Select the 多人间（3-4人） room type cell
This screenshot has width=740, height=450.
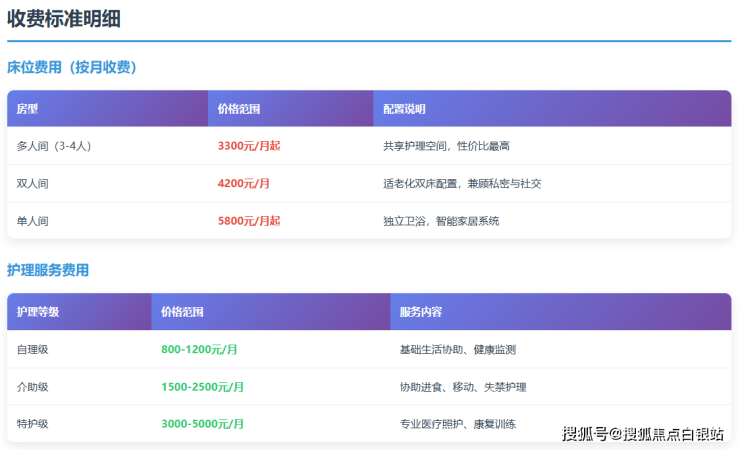[54, 146]
